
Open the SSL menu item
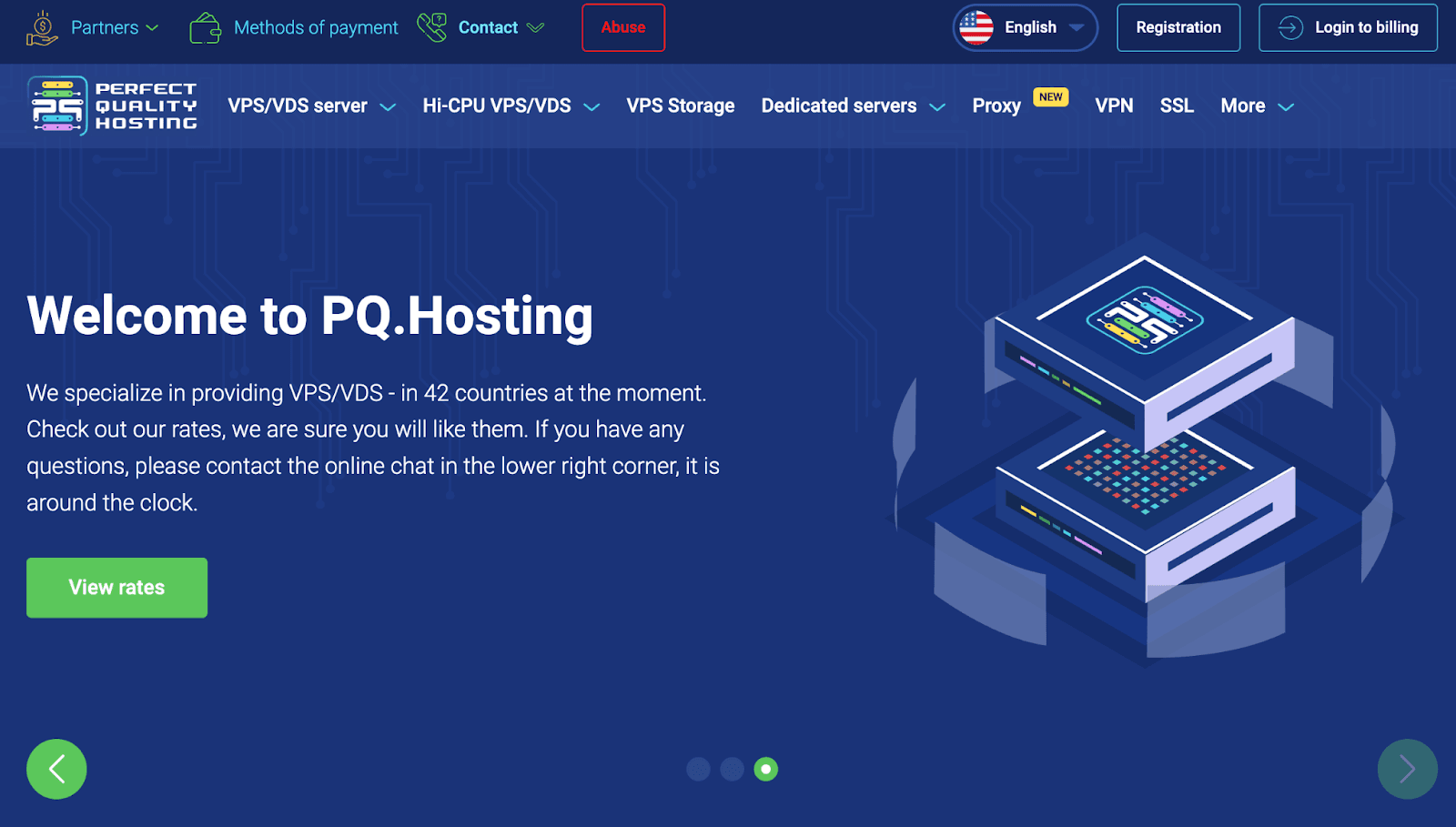click(x=1177, y=106)
